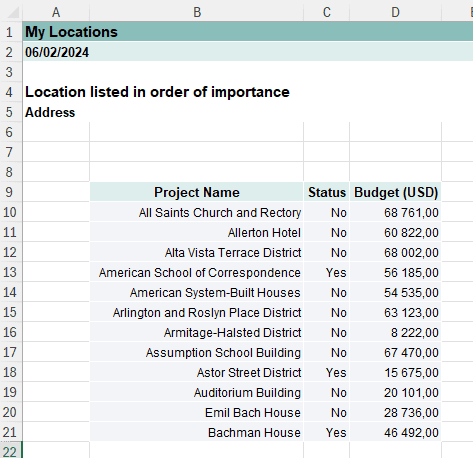The width and height of the screenshot is (473, 458).
Task: Select Status 'No' for Armitage-Halsted District
Action: [x=327, y=332]
